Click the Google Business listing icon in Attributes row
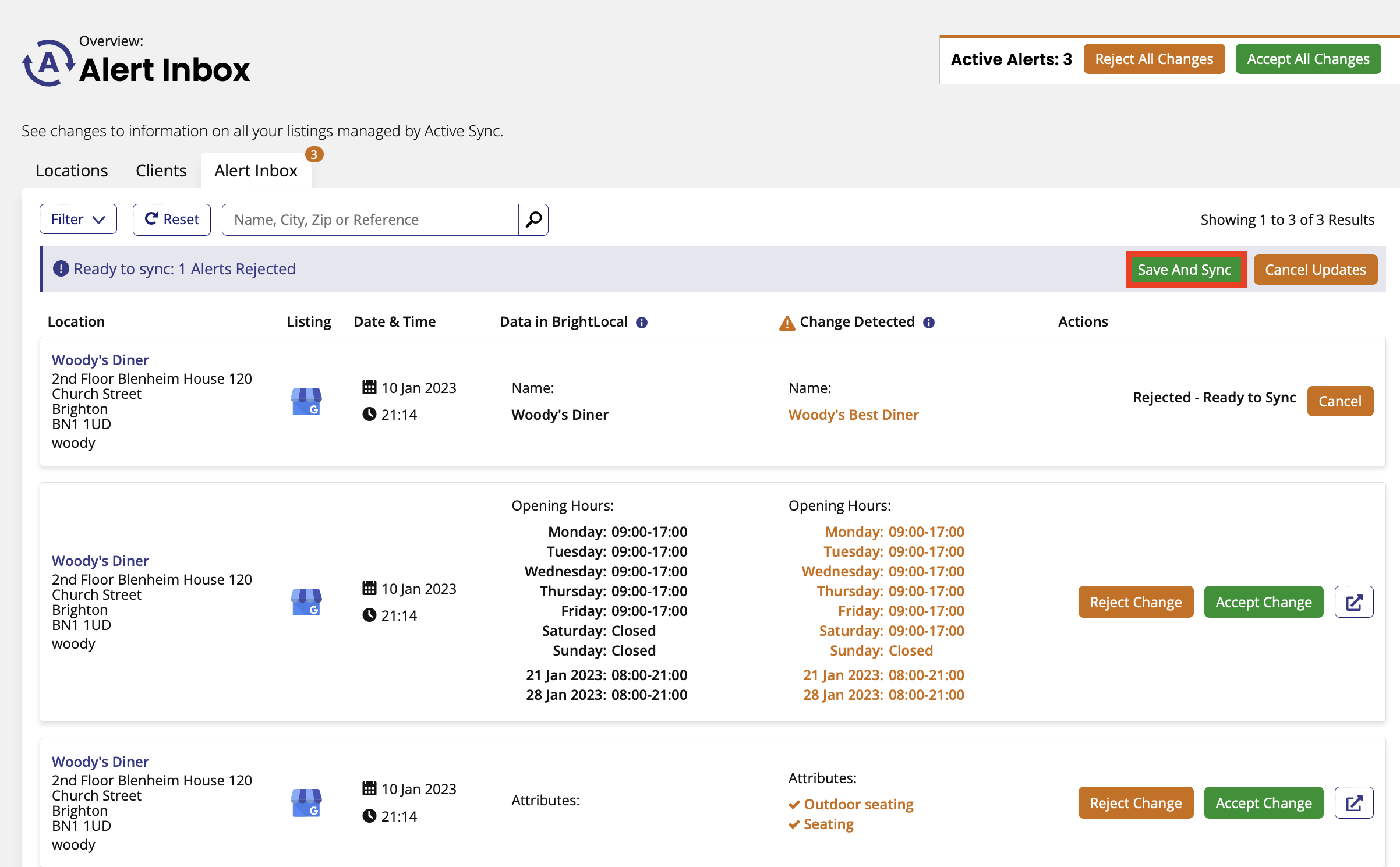Image resolution: width=1400 pixels, height=867 pixels. click(x=306, y=803)
